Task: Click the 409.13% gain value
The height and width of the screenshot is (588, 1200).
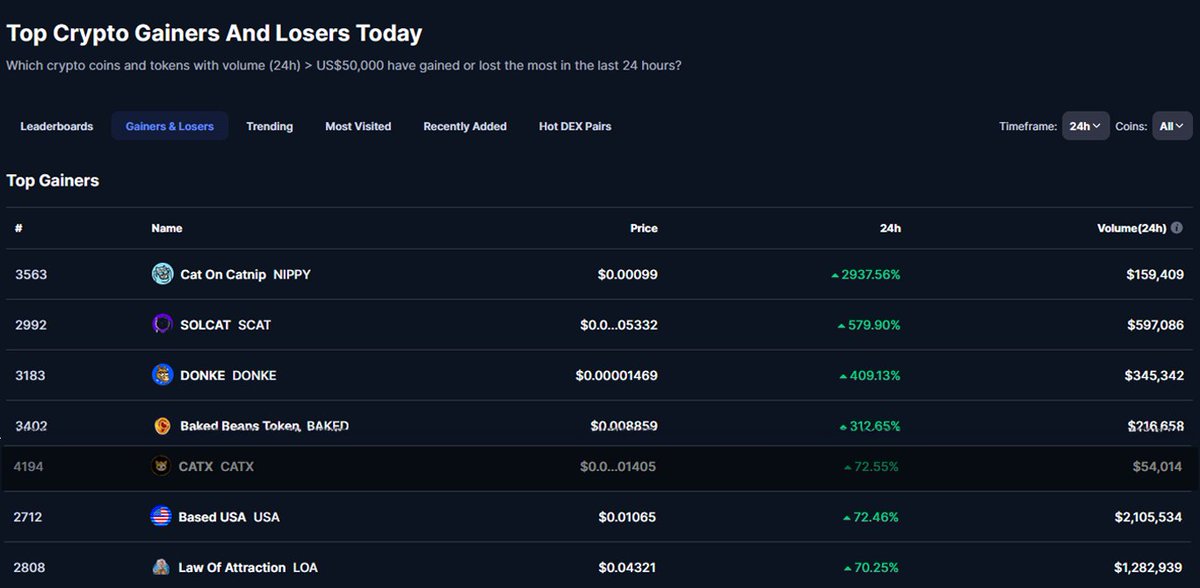Action: (870, 375)
